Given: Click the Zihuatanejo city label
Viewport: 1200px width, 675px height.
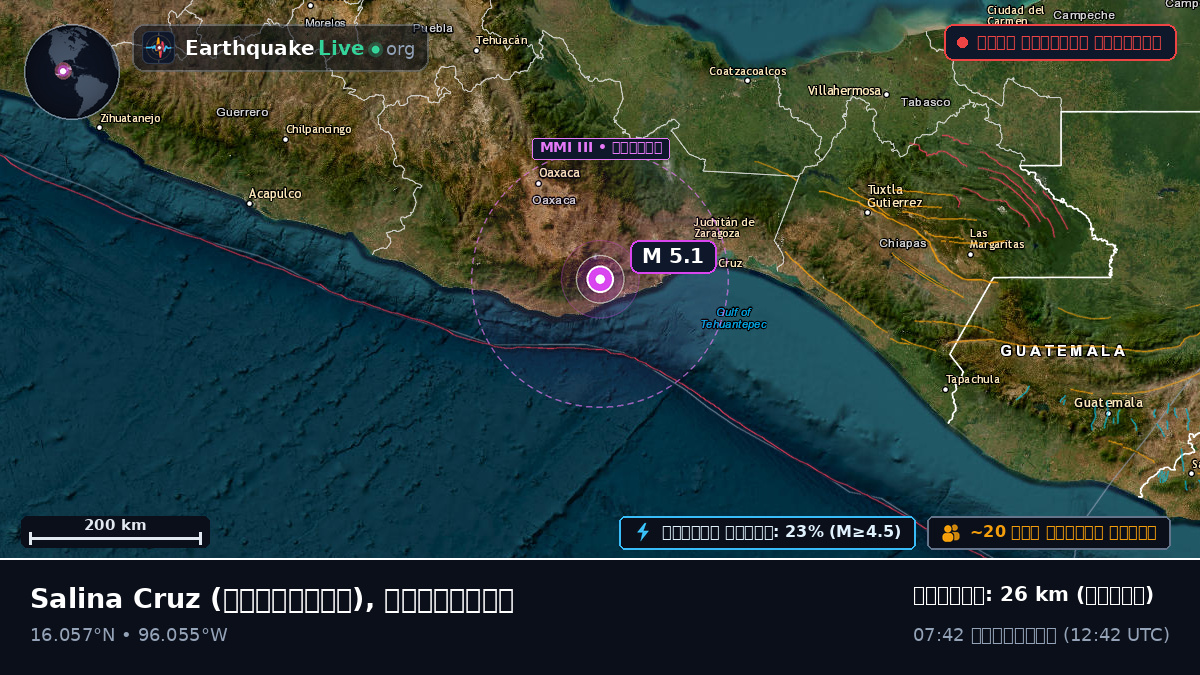Looking at the screenshot, I should point(130,118).
